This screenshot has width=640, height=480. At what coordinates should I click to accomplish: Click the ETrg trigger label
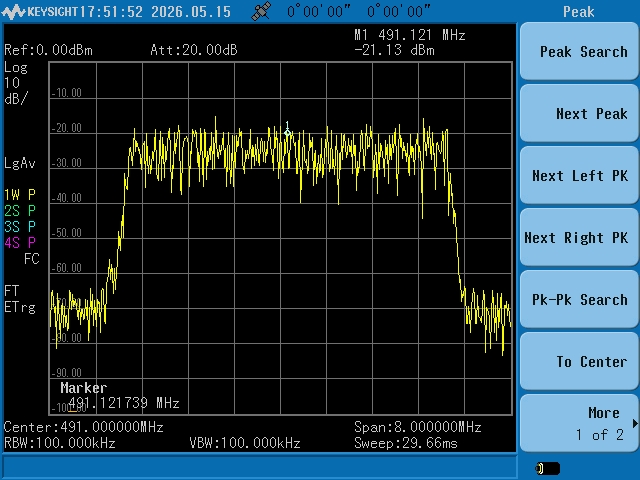click(x=20, y=307)
